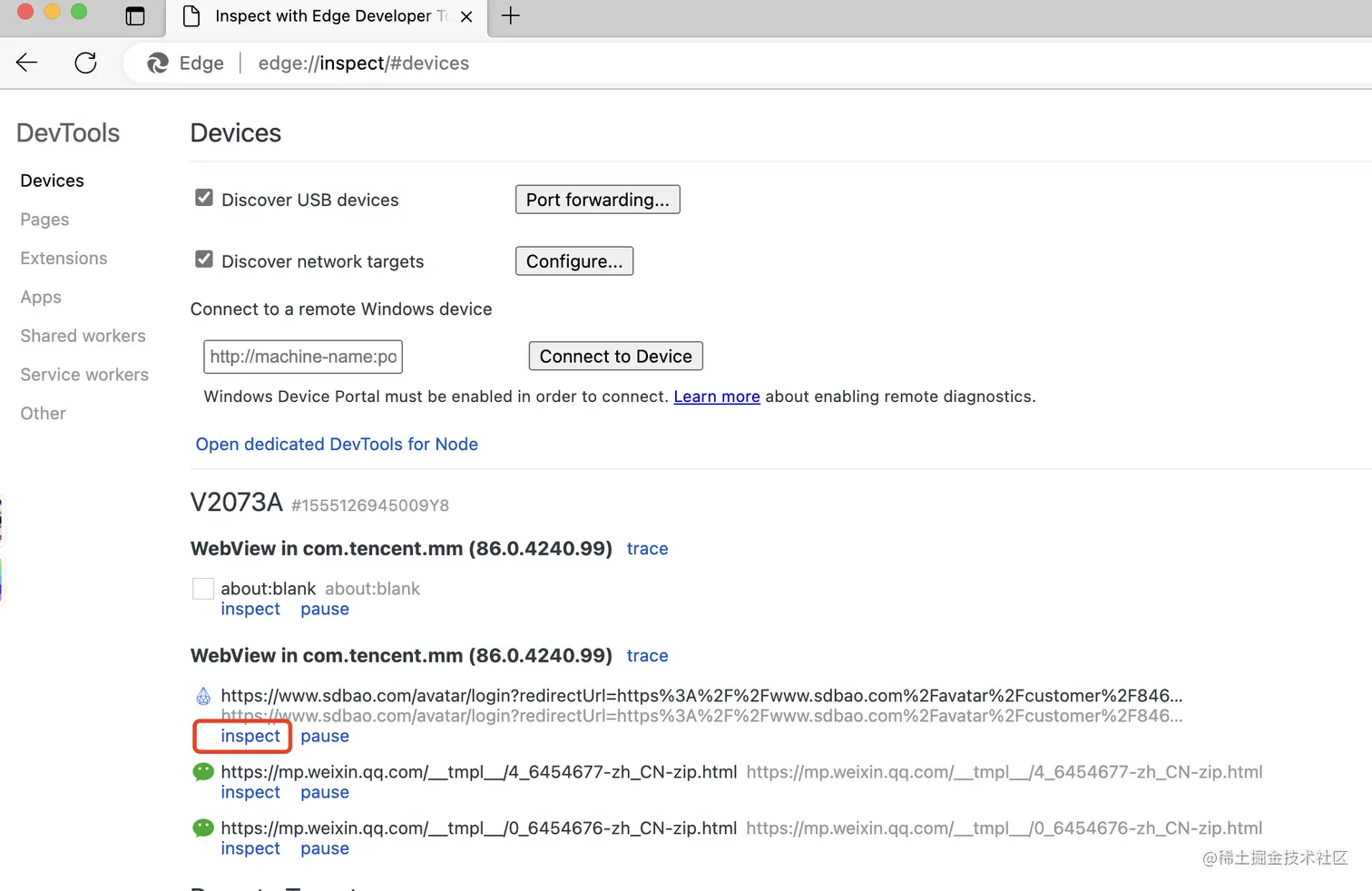Go back with the browser back arrow
The height and width of the screenshot is (891, 1372).
(27, 63)
